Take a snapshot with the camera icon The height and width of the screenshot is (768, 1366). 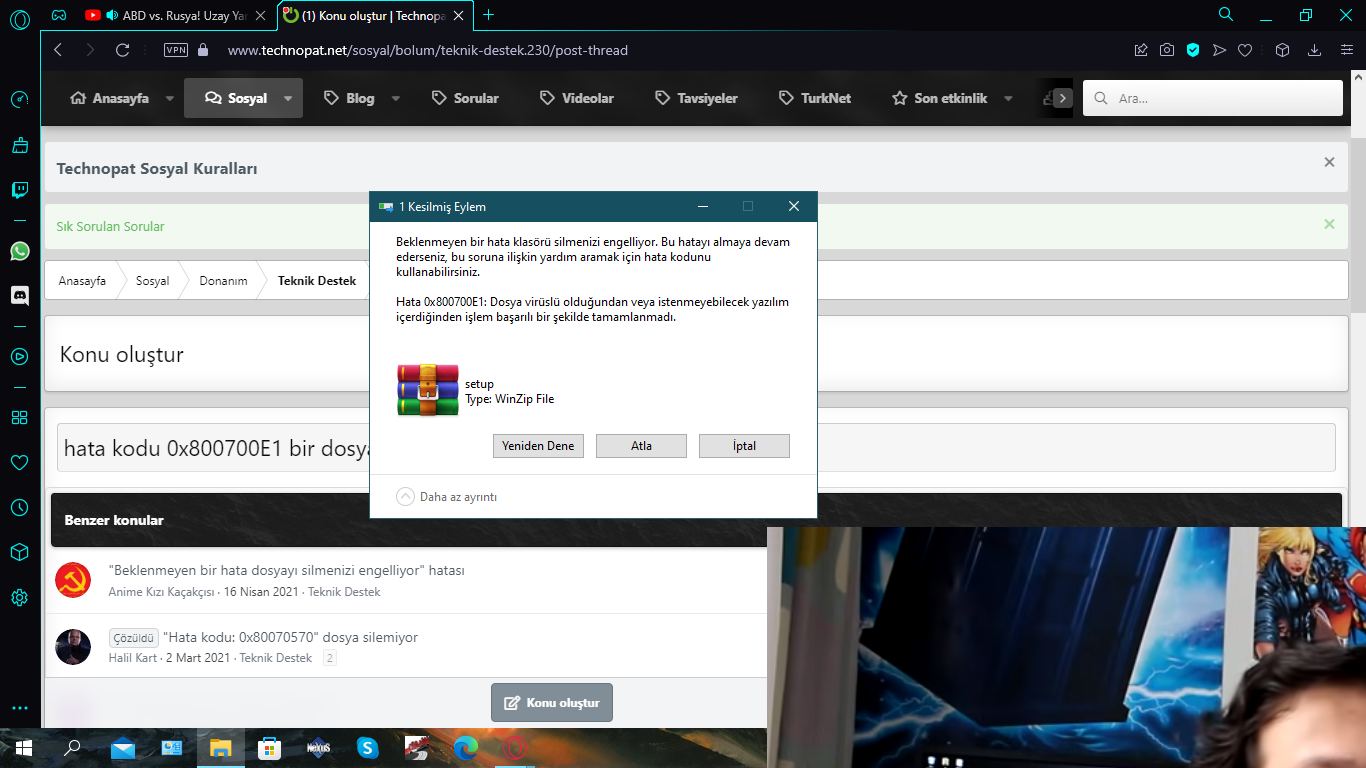pyautogui.click(x=1167, y=50)
